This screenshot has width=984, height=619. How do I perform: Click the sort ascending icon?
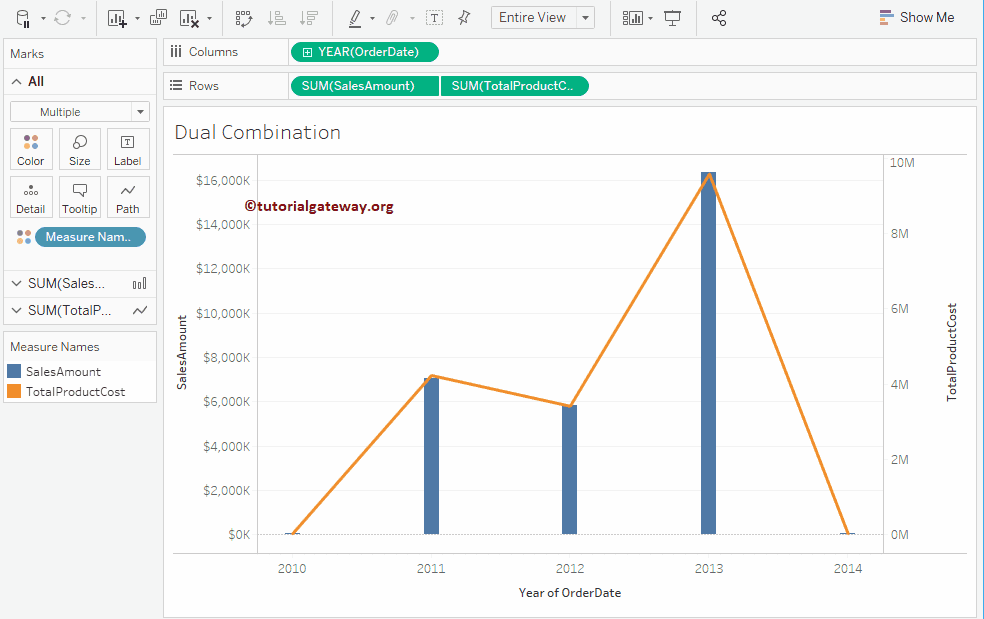click(276, 18)
